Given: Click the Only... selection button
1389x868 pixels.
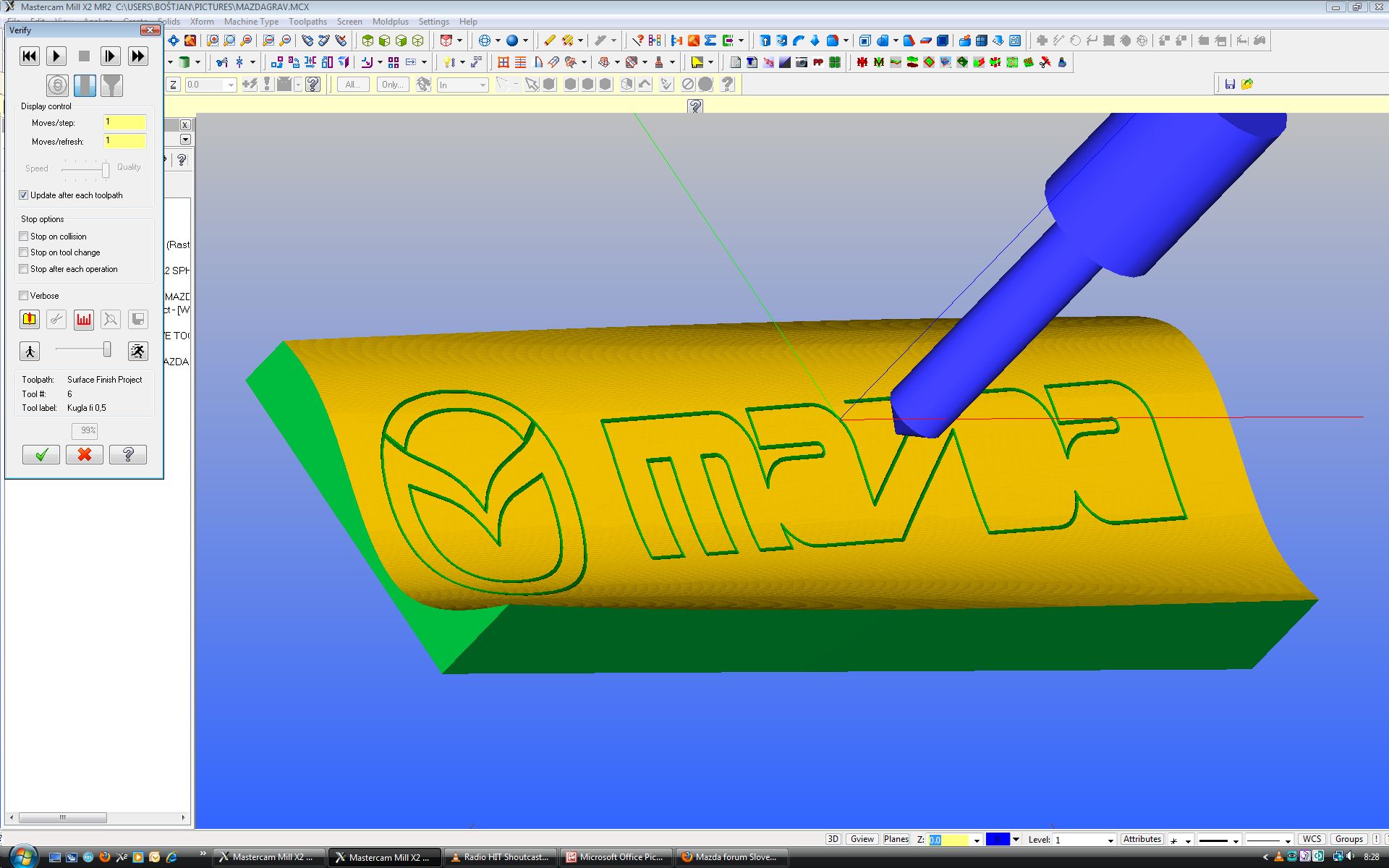Looking at the screenshot, I should [x=393, y=85].
